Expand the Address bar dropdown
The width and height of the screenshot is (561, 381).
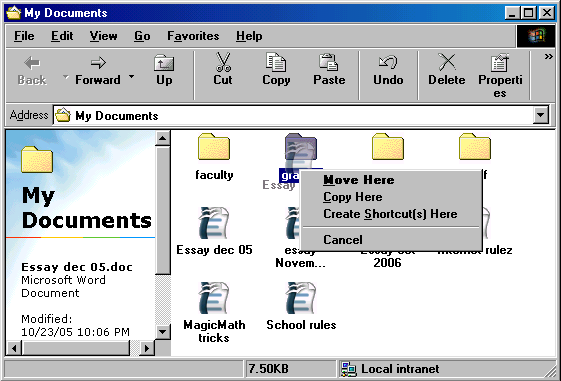tap(541, 115)
